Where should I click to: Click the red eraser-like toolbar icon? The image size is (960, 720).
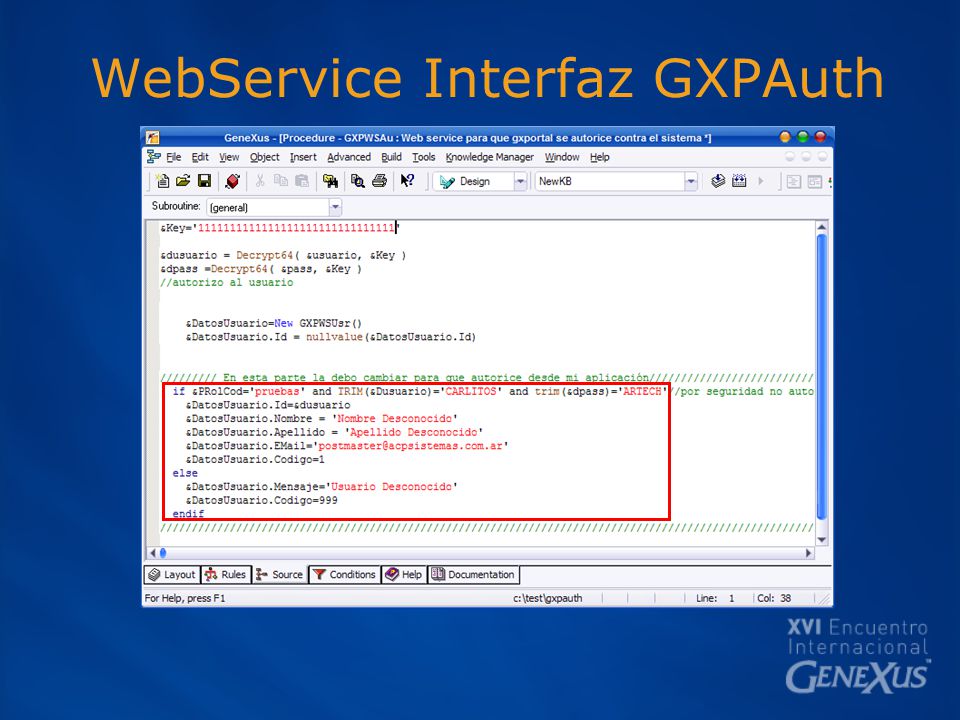click(232, 181)
